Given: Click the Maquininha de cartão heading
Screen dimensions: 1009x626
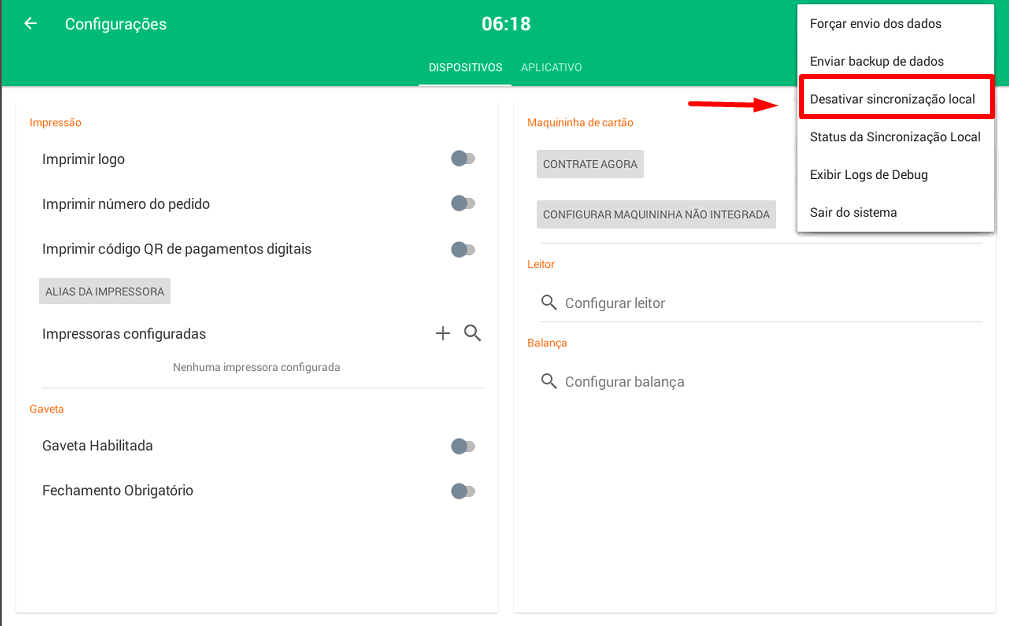Looking at the screenshot, I should click(580, 122).
